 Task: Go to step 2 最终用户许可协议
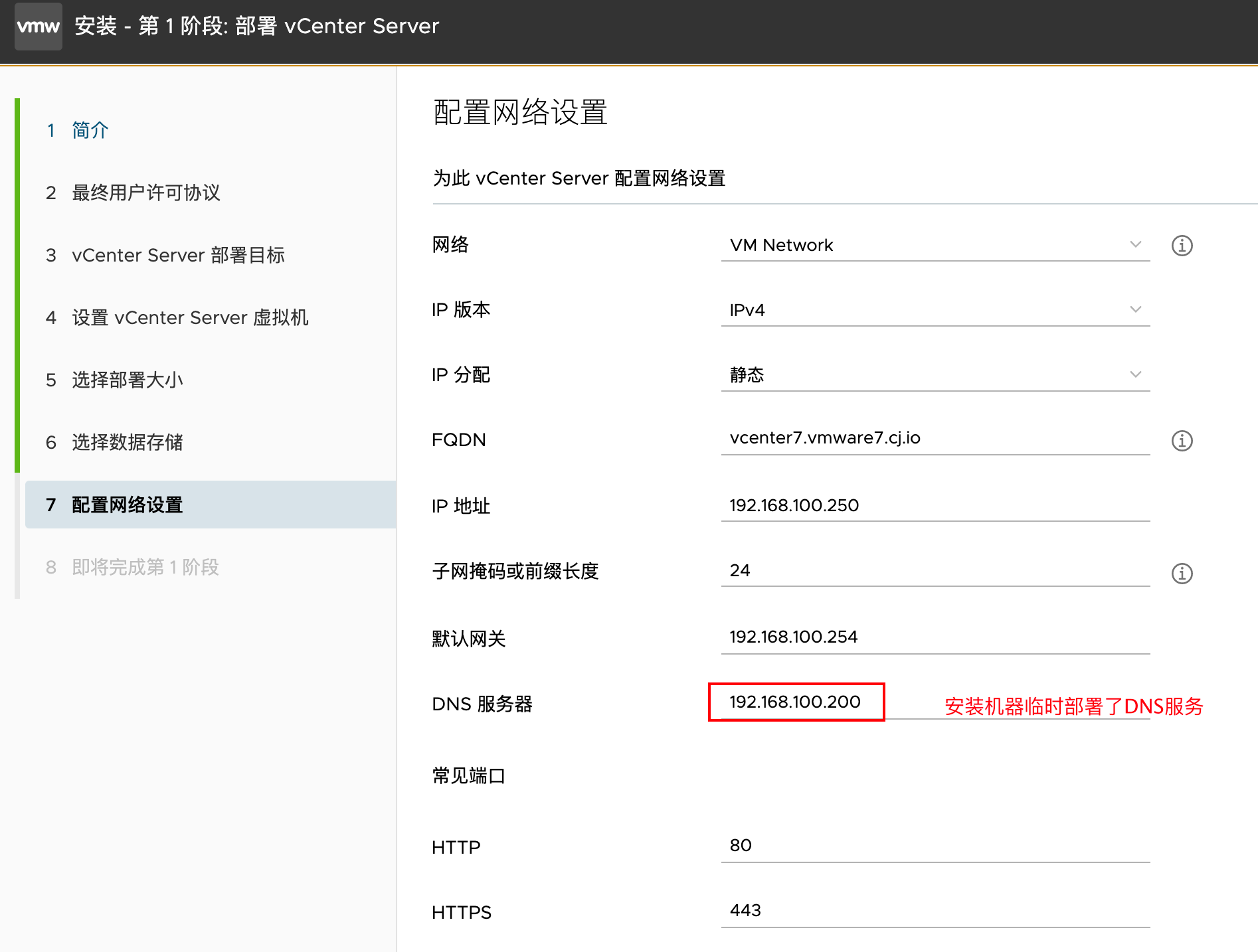133,193
